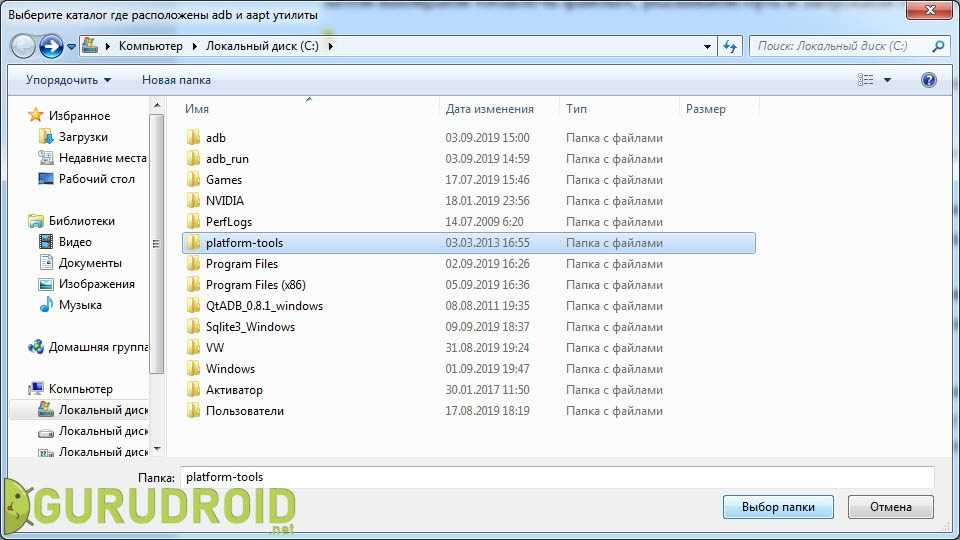Open the view options dropdown arrow
This screenshot has height=540, width=960.
click(x=887, y=80)
